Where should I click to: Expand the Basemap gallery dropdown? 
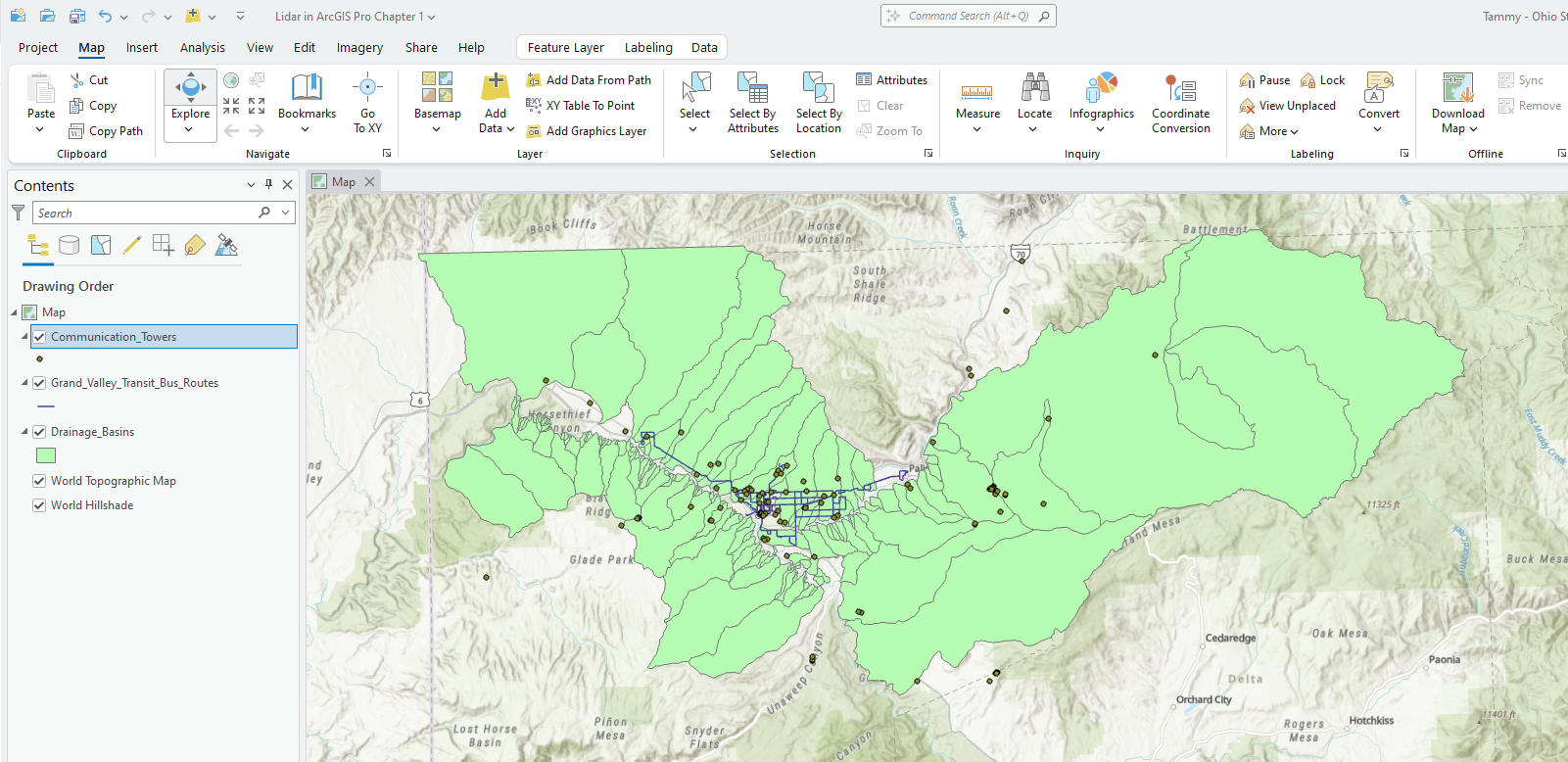[437, 128]
